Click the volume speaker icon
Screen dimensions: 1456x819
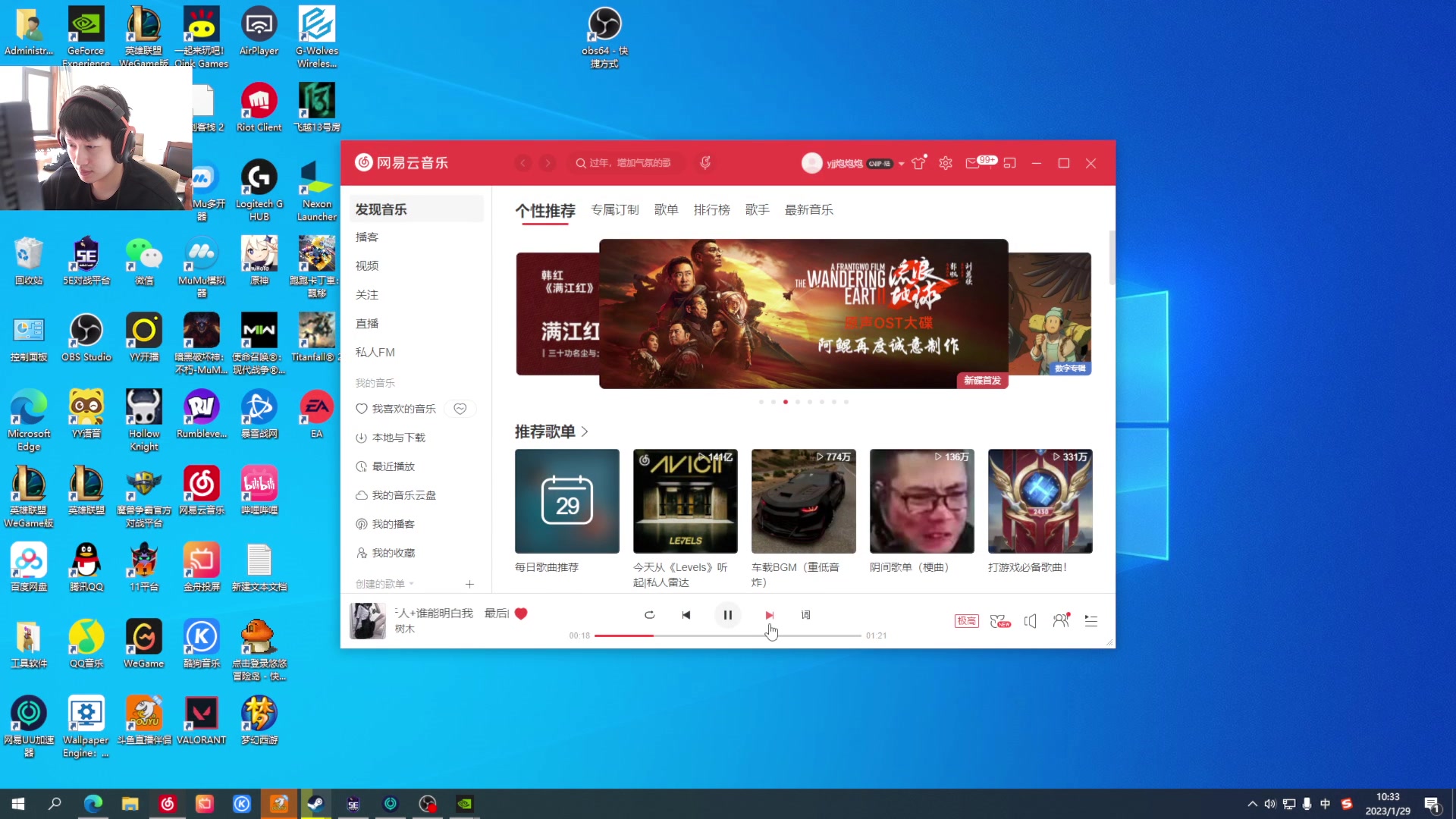point(1030,621)
